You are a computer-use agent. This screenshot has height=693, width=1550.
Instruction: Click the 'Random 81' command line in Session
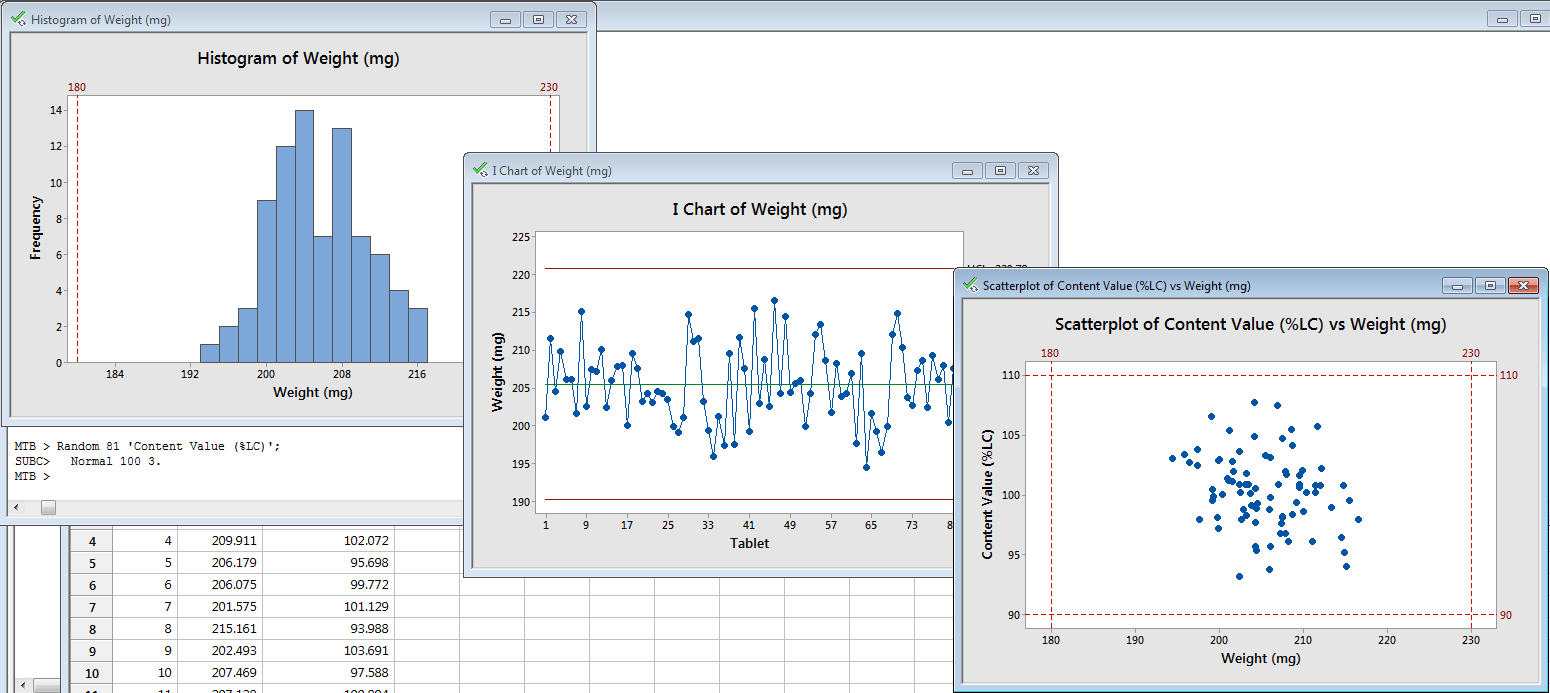[x=148, y=446]
